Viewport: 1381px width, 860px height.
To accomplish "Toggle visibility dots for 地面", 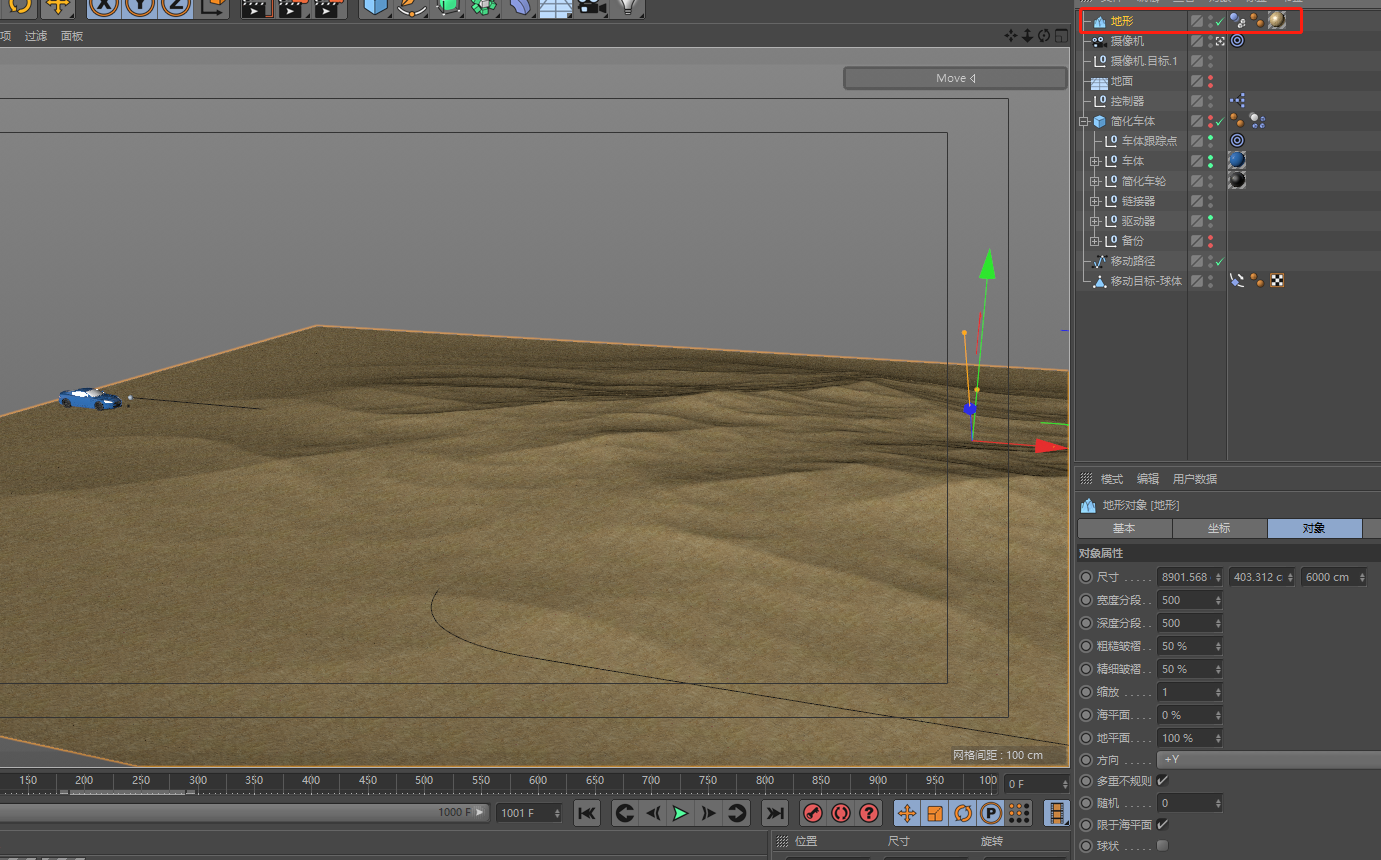I will point(1210,81).
